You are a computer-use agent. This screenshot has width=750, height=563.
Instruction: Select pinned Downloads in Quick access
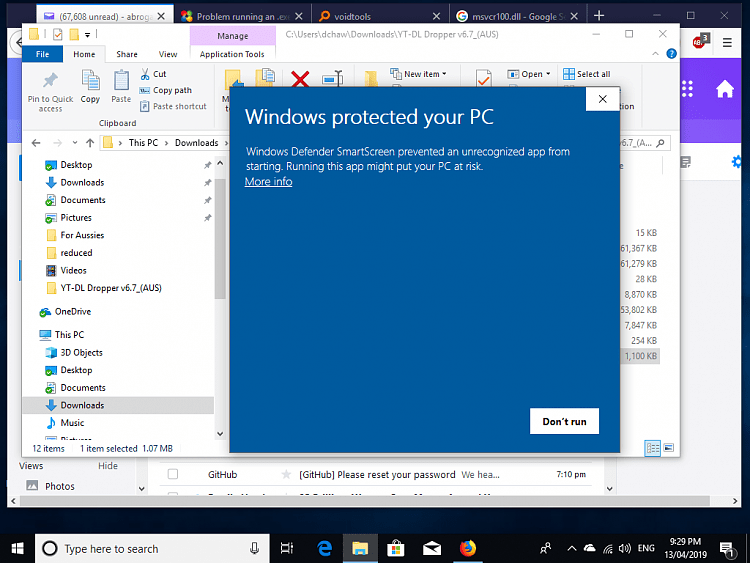tap(82, 182)
